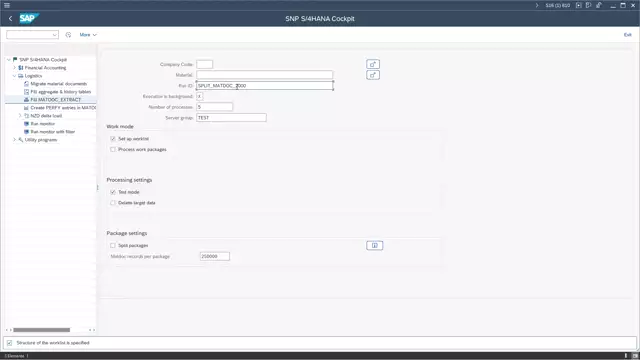Click the Exit button
The image size is (640, 360).
click(627, 35)
